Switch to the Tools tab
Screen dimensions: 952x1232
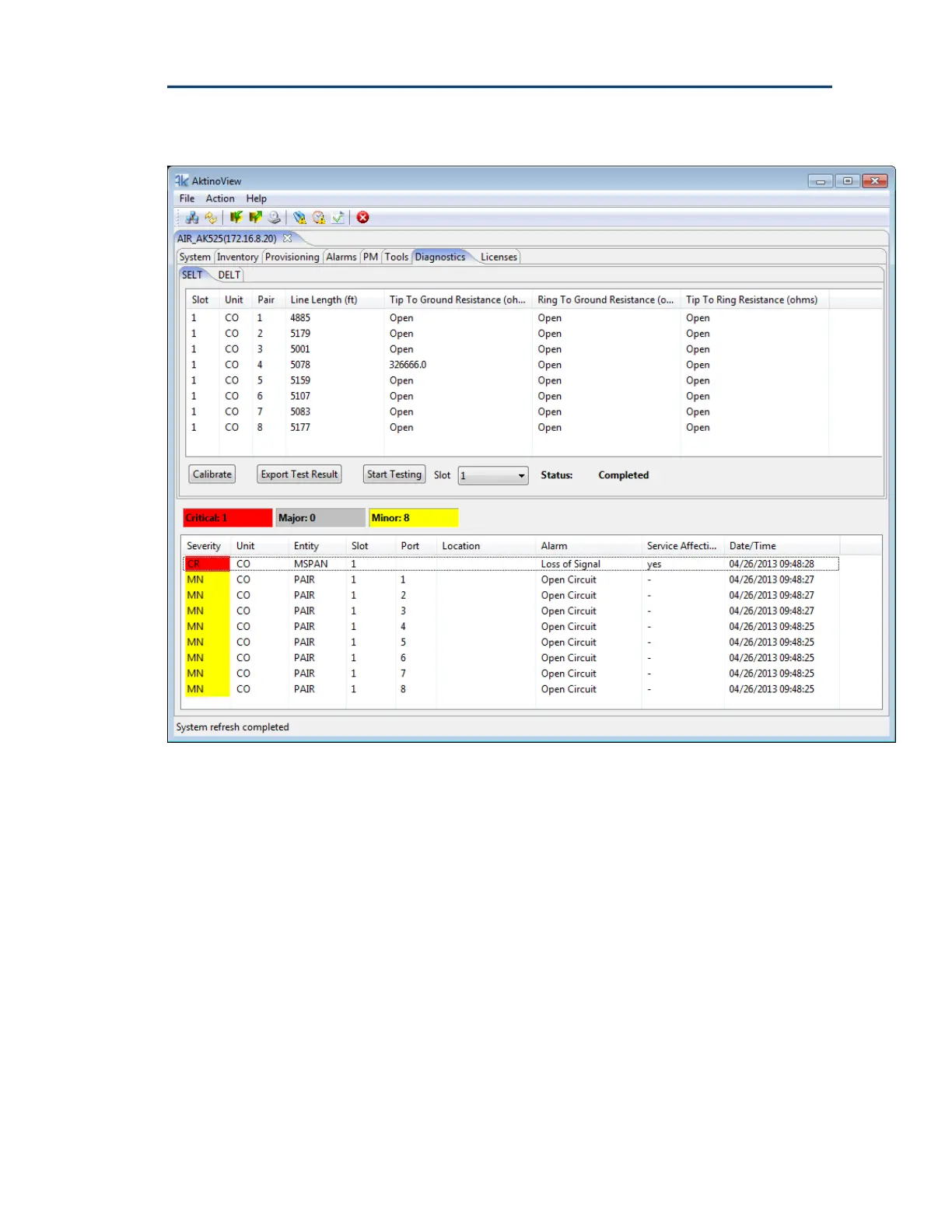coord(397,257)
